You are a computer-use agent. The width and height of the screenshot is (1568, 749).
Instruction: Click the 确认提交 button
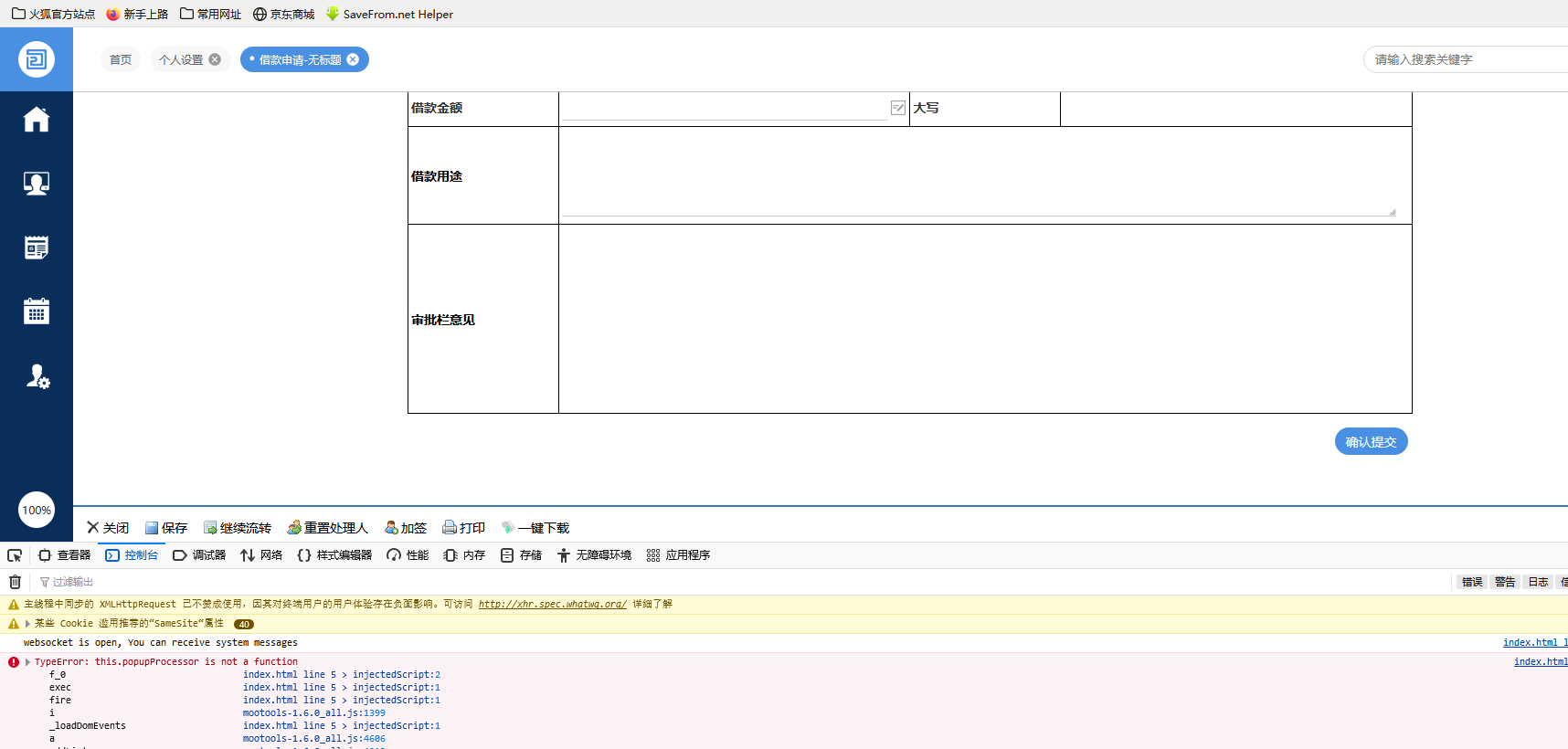pos(1371,442)
